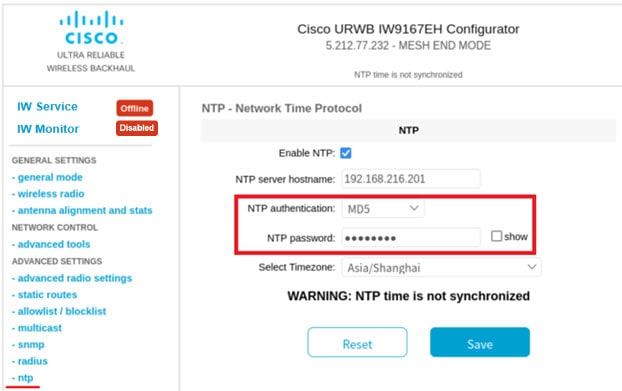This screenshot has height=391, width=622.
Task: Reset the NTP form
Action: pos(357,342)
